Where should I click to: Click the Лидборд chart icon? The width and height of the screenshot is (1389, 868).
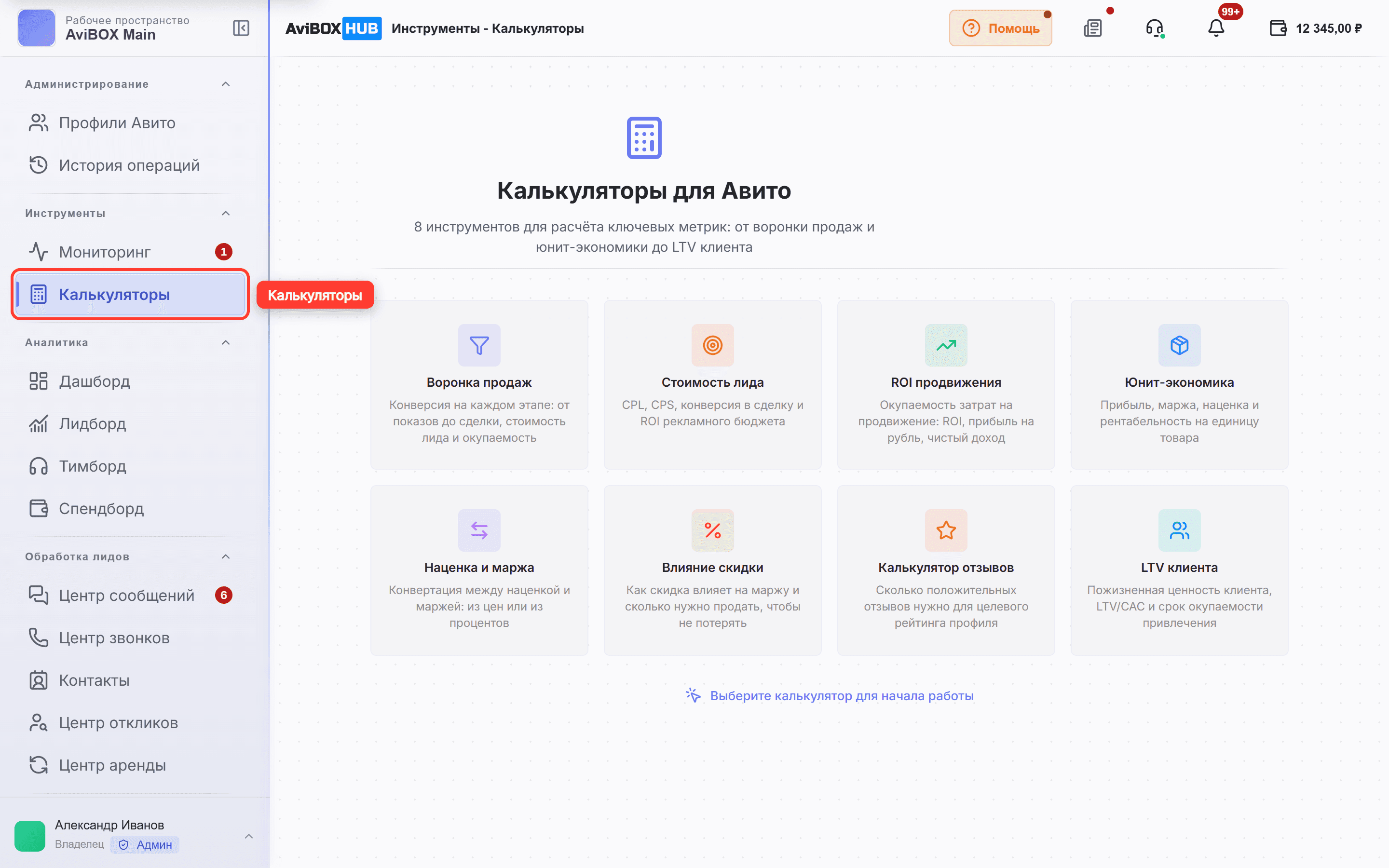pos(39,424)
